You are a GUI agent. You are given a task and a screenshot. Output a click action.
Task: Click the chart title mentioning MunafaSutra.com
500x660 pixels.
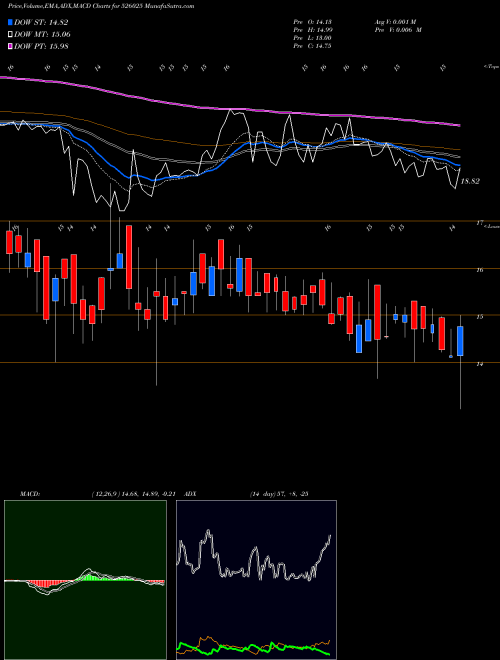(101, 6)
